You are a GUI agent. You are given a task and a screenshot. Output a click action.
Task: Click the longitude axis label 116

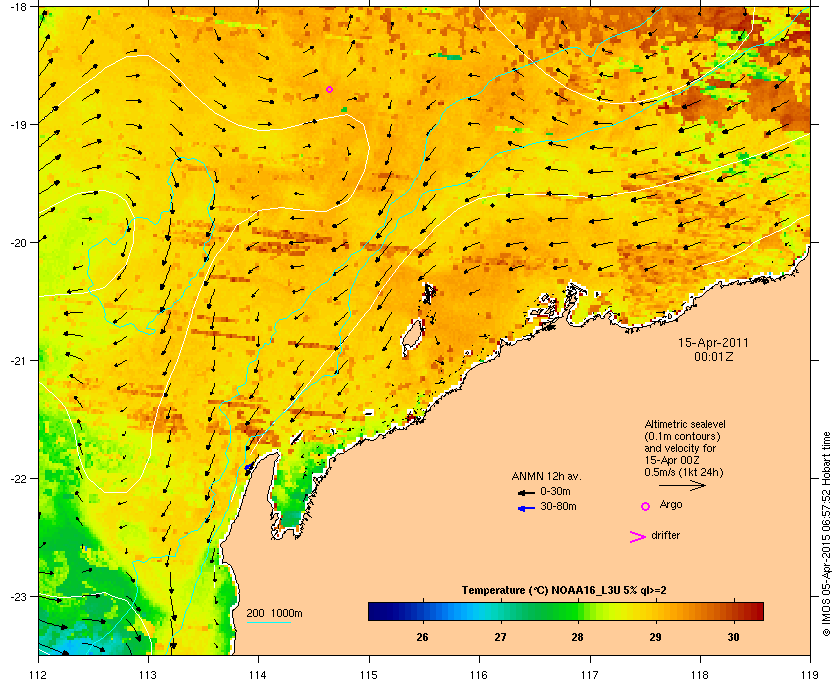479,674
